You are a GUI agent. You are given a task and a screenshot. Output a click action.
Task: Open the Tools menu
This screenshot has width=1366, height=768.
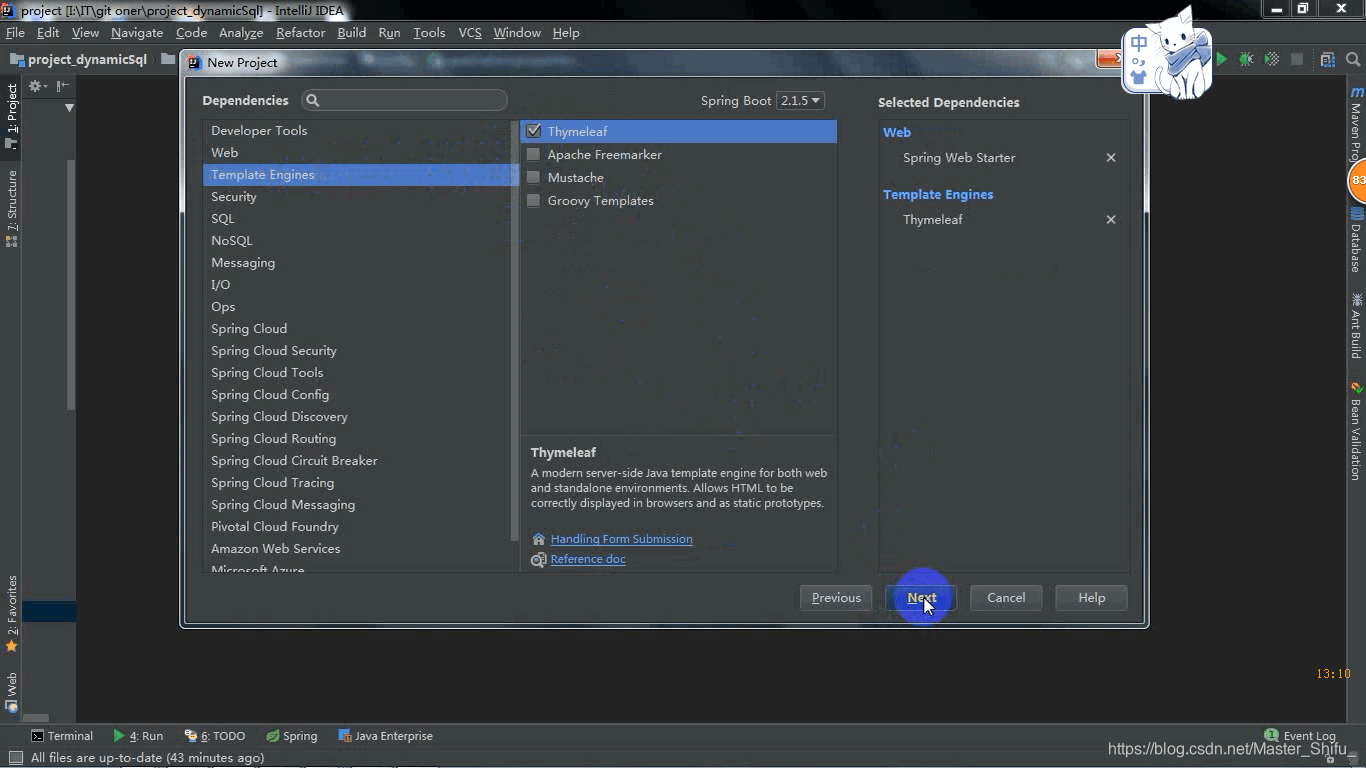coord(429,32)
